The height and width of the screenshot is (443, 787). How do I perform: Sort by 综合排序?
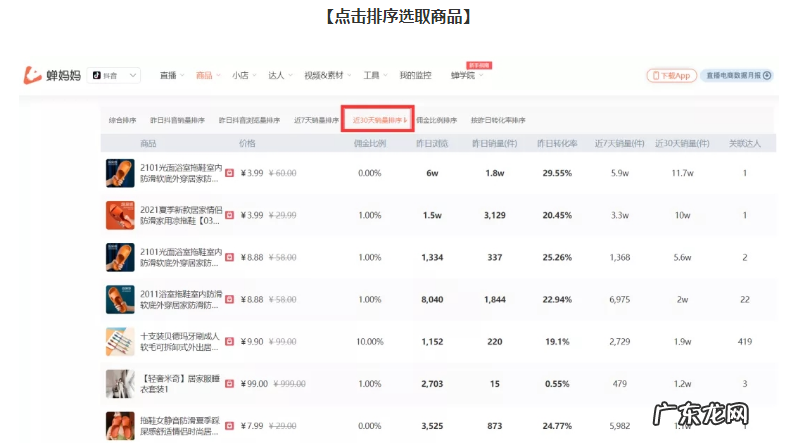[x=122, y=120]
